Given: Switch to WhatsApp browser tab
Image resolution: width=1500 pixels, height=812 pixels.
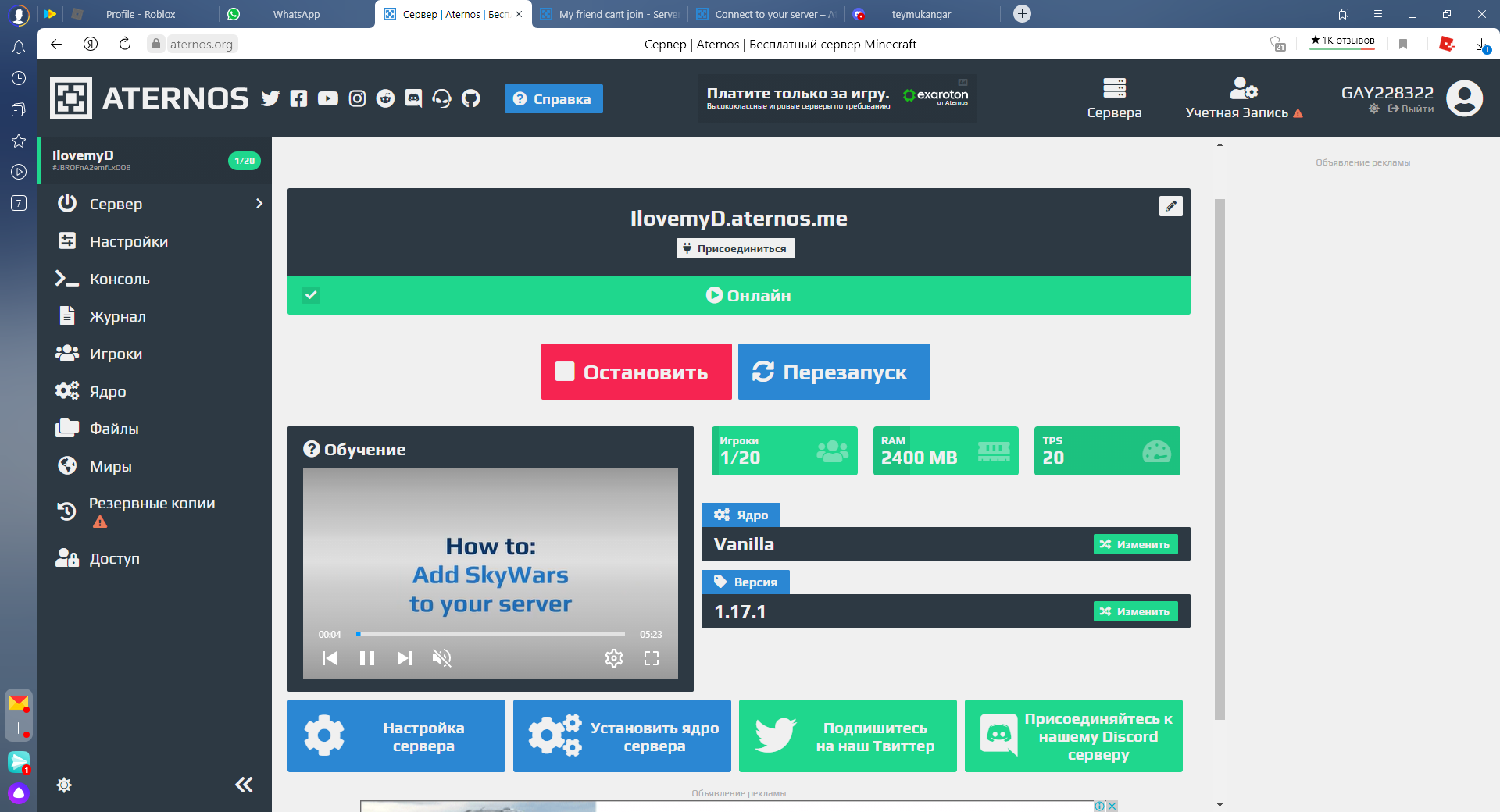Looking at the screenshot, I should (x=296, y=14).
